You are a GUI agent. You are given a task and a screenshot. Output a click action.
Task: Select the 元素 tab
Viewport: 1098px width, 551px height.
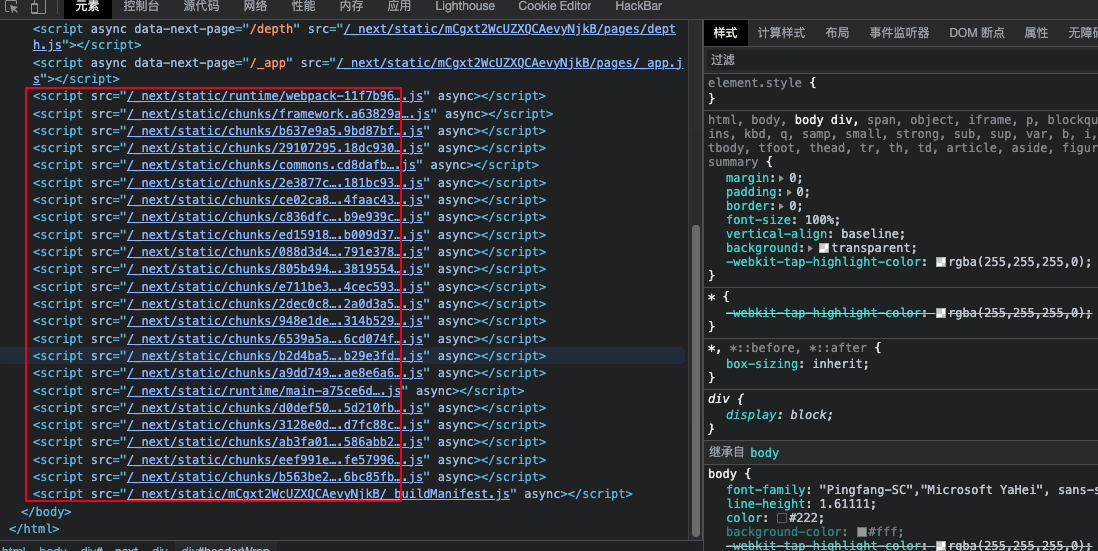coord(88,6)
